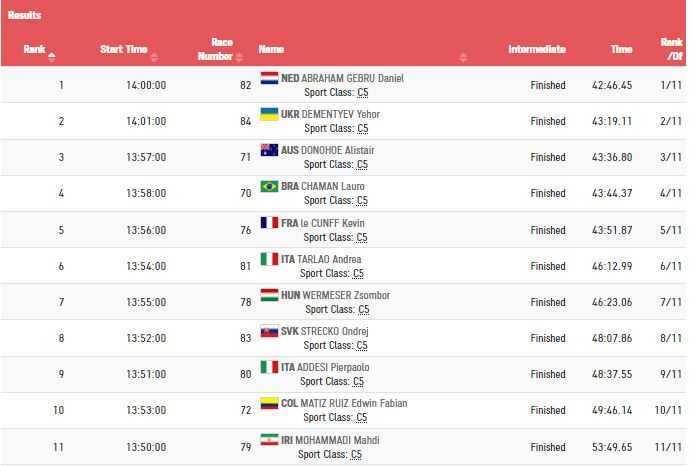The image size is (694, 466).
Task: Click the Ukraine flag icon
Action: 269,114
